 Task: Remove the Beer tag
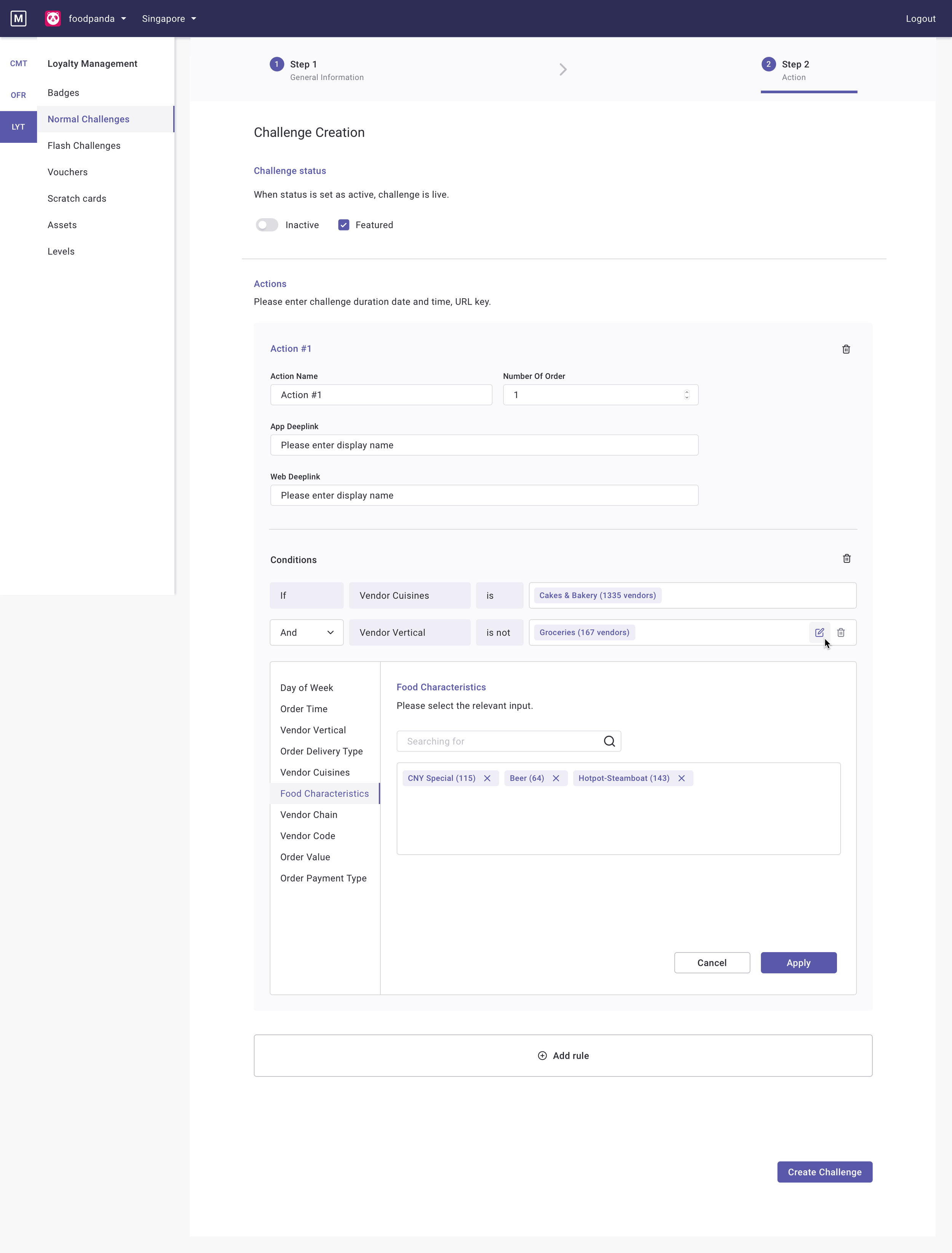tap(555, 778)
